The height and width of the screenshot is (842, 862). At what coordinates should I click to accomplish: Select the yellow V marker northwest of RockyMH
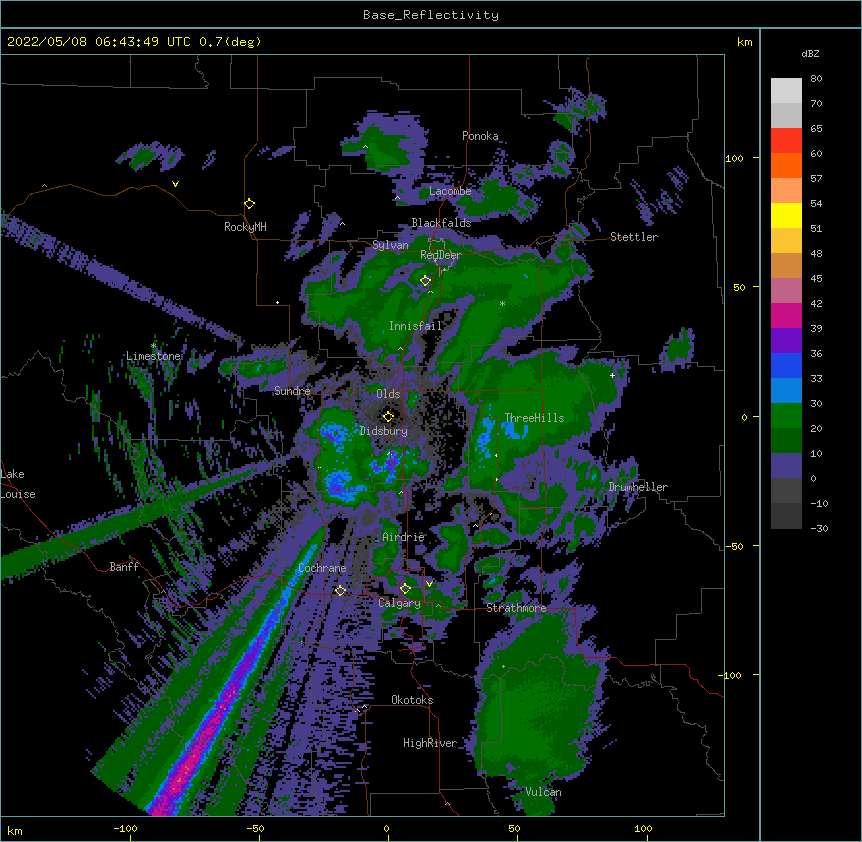pos(175,184)
